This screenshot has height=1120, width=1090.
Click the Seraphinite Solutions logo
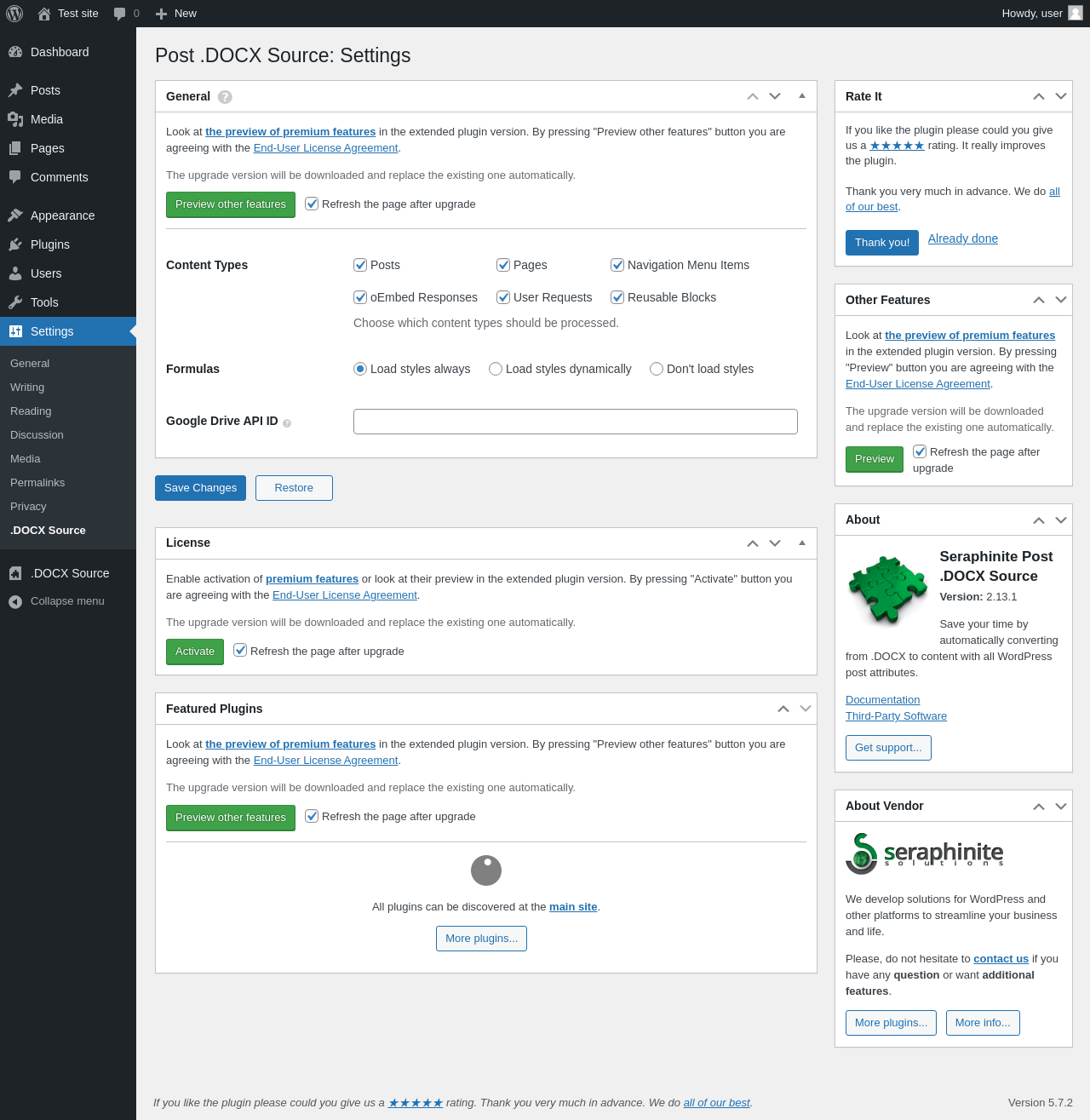pos(925,853)
